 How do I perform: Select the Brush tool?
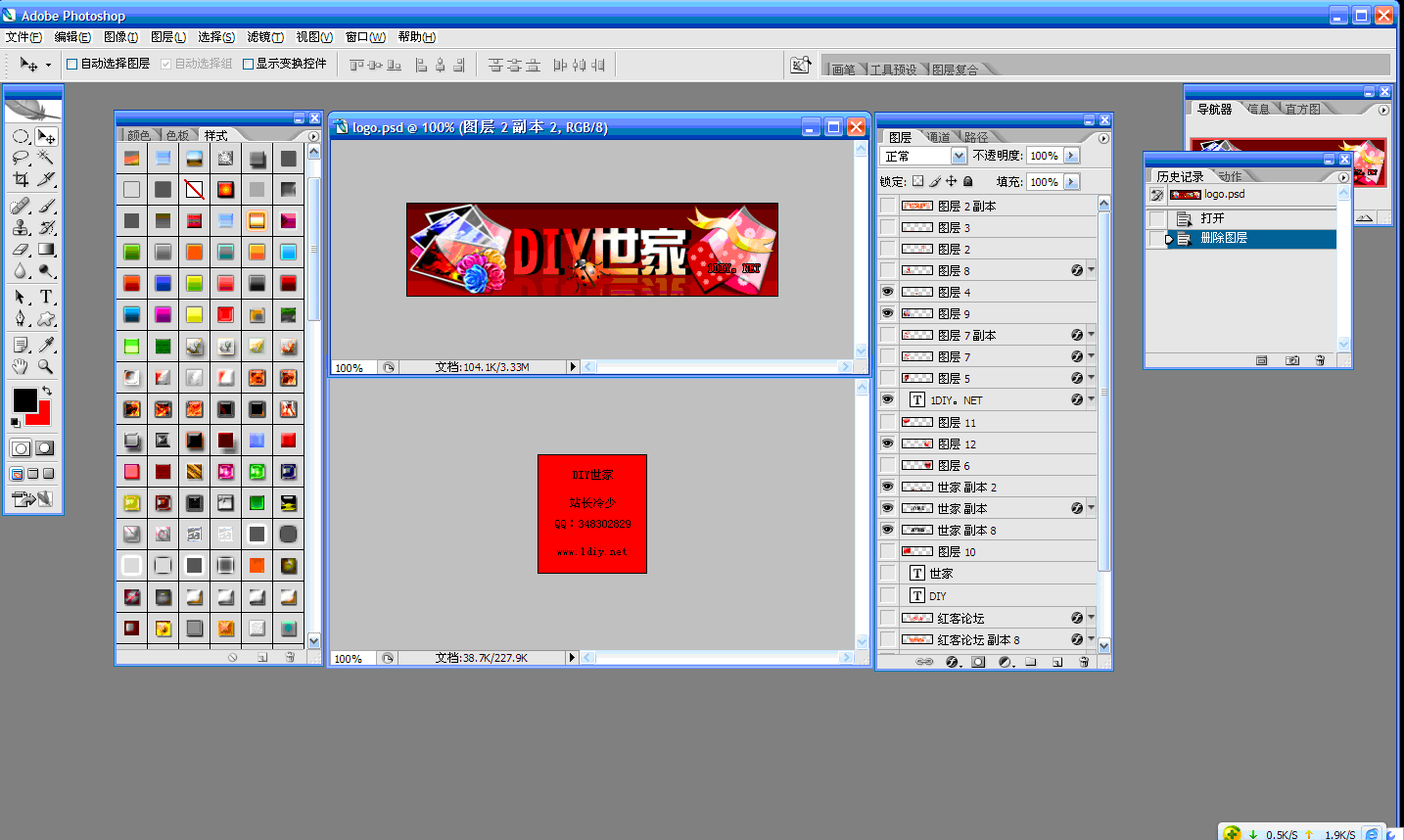[46, 206]
